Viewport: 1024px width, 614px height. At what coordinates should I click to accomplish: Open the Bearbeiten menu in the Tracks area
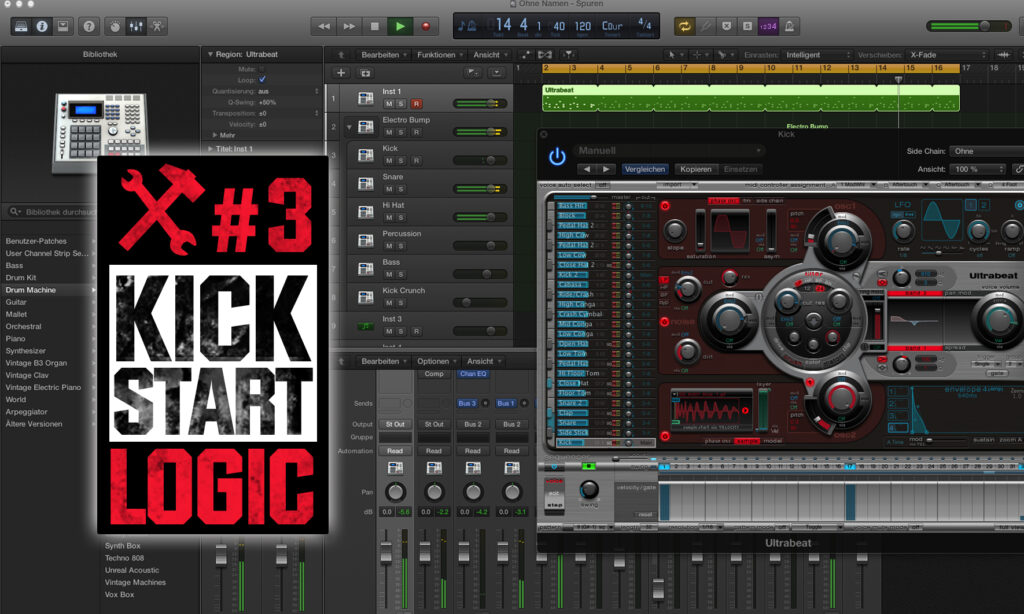point(384,55)
